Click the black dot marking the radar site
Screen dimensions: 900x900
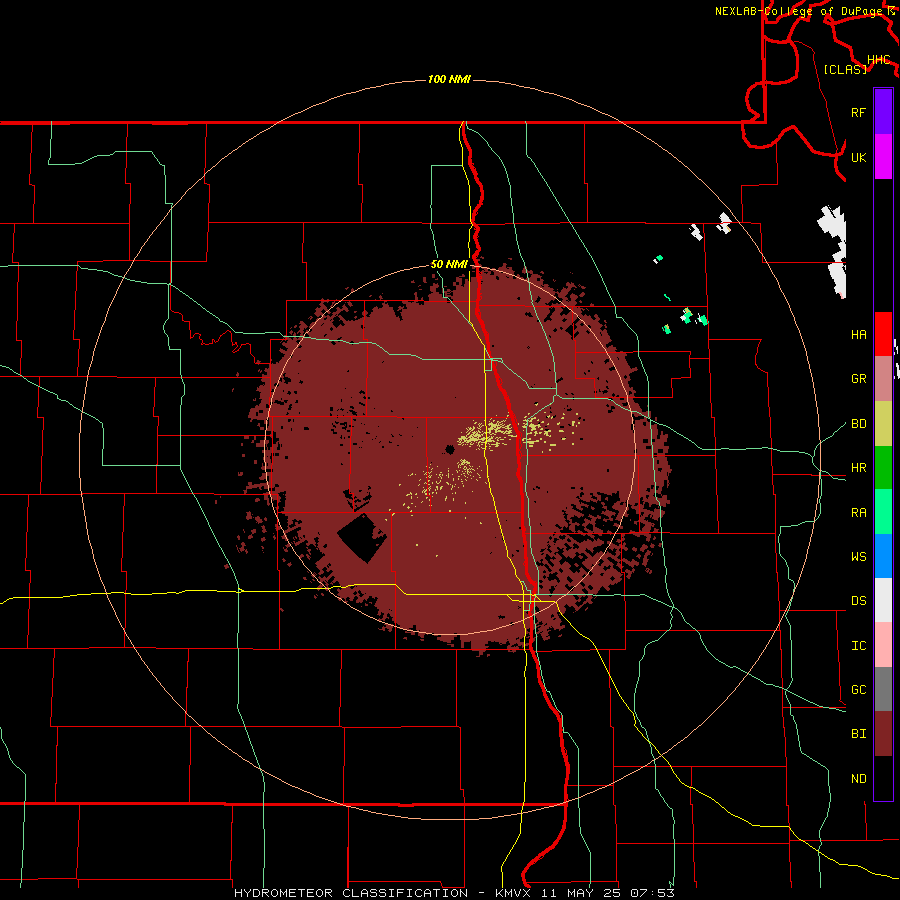tap(449, 449)
